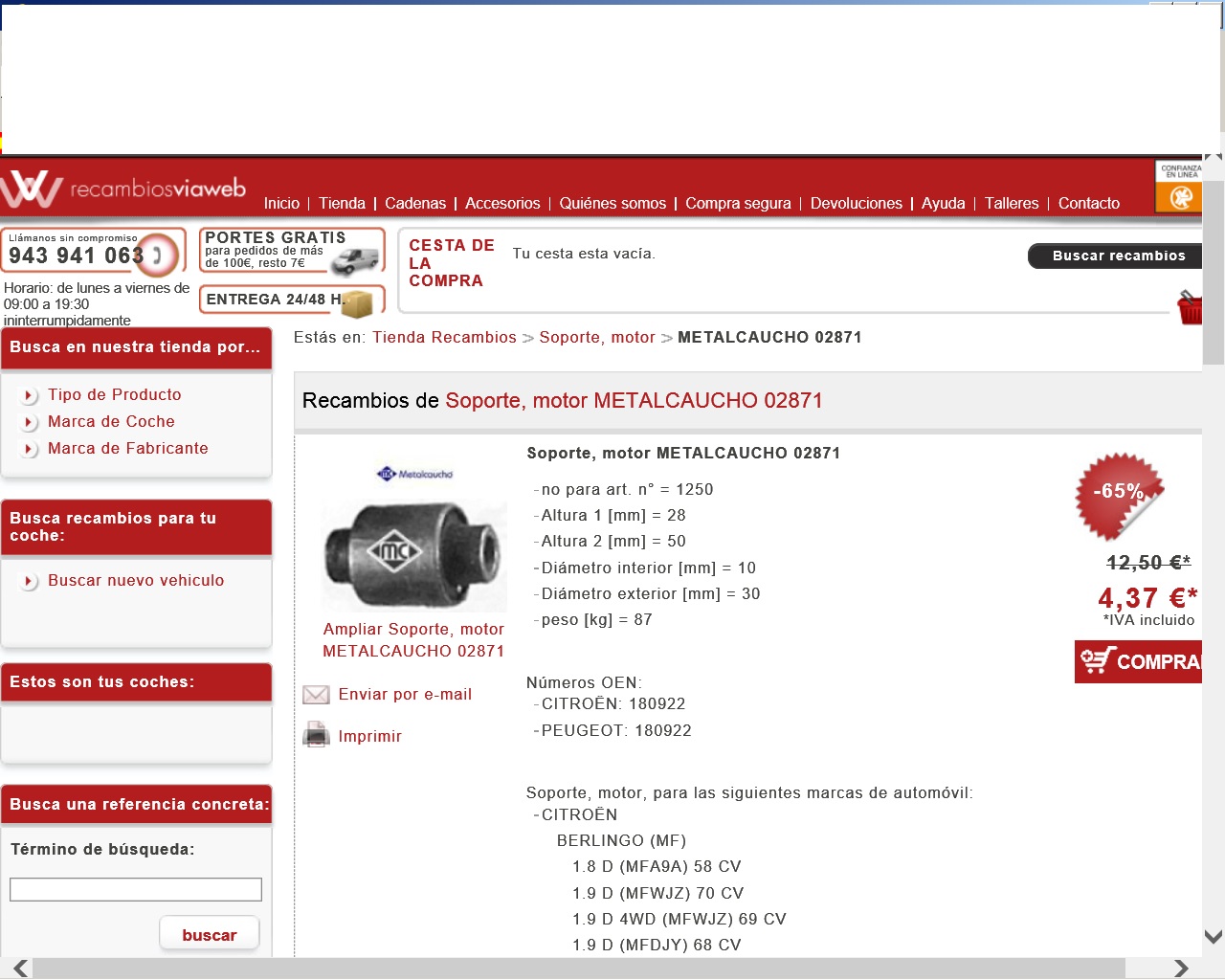1225x980 pixels.
Task: Click the 'CITROËN: 180922' OEN entry
Action: pyautogui.click(x=613, y=704)
